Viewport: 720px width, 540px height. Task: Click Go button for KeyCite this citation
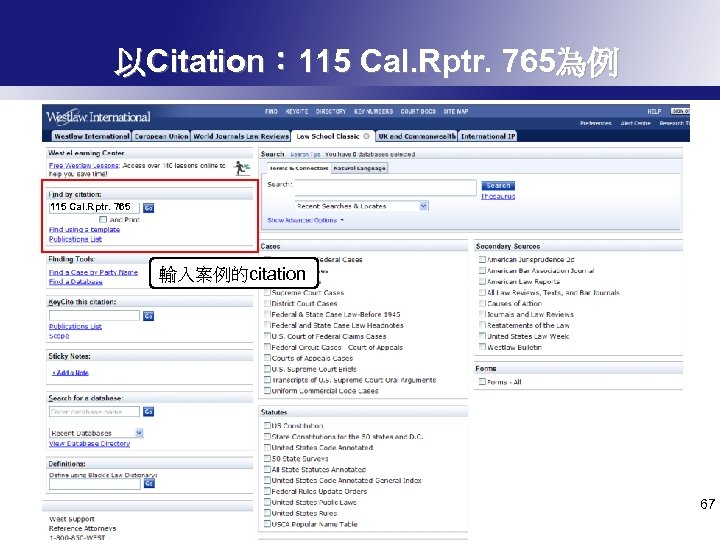tap(148, 316)
